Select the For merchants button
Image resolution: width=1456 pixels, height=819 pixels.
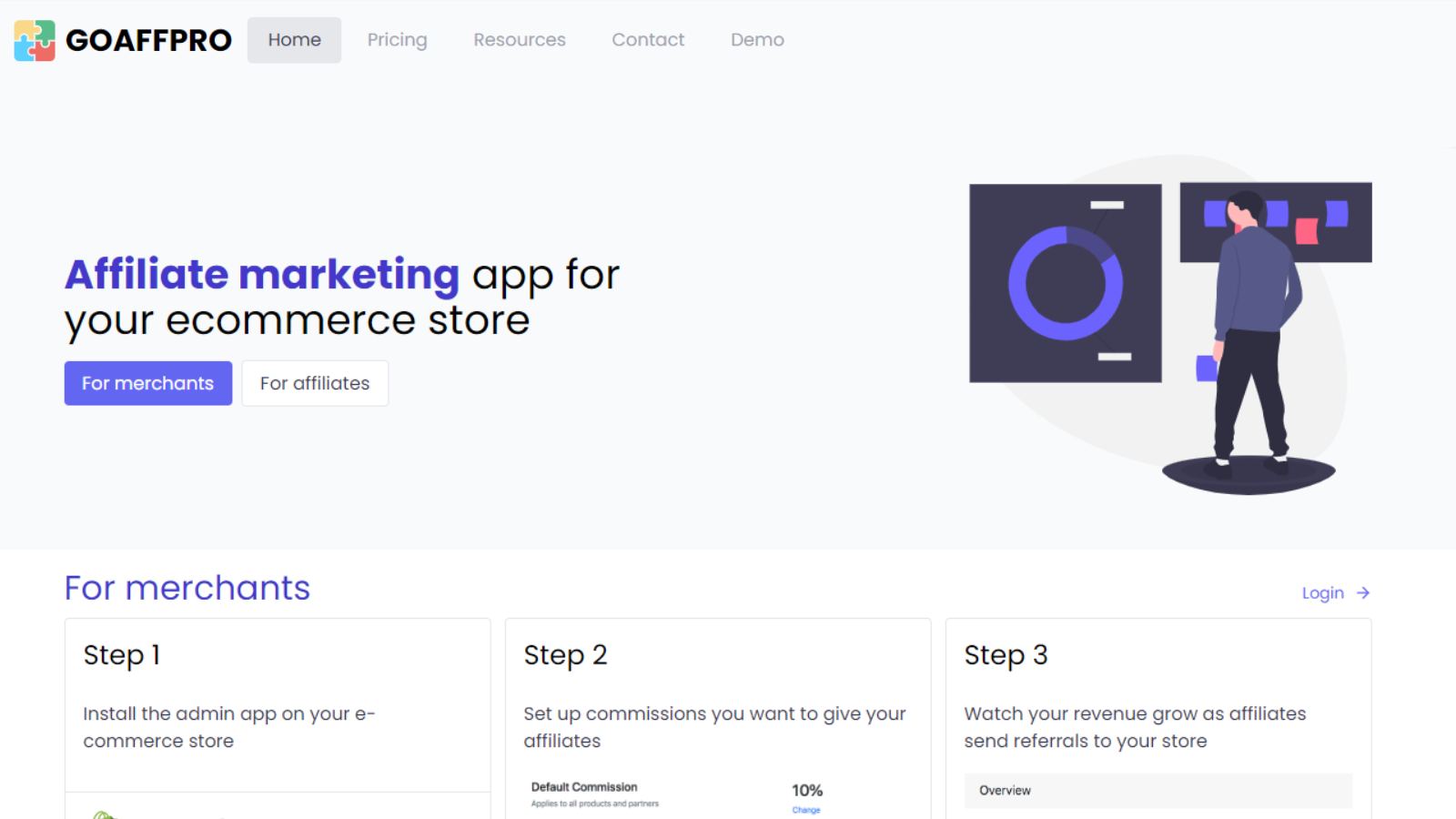[148, 383]
